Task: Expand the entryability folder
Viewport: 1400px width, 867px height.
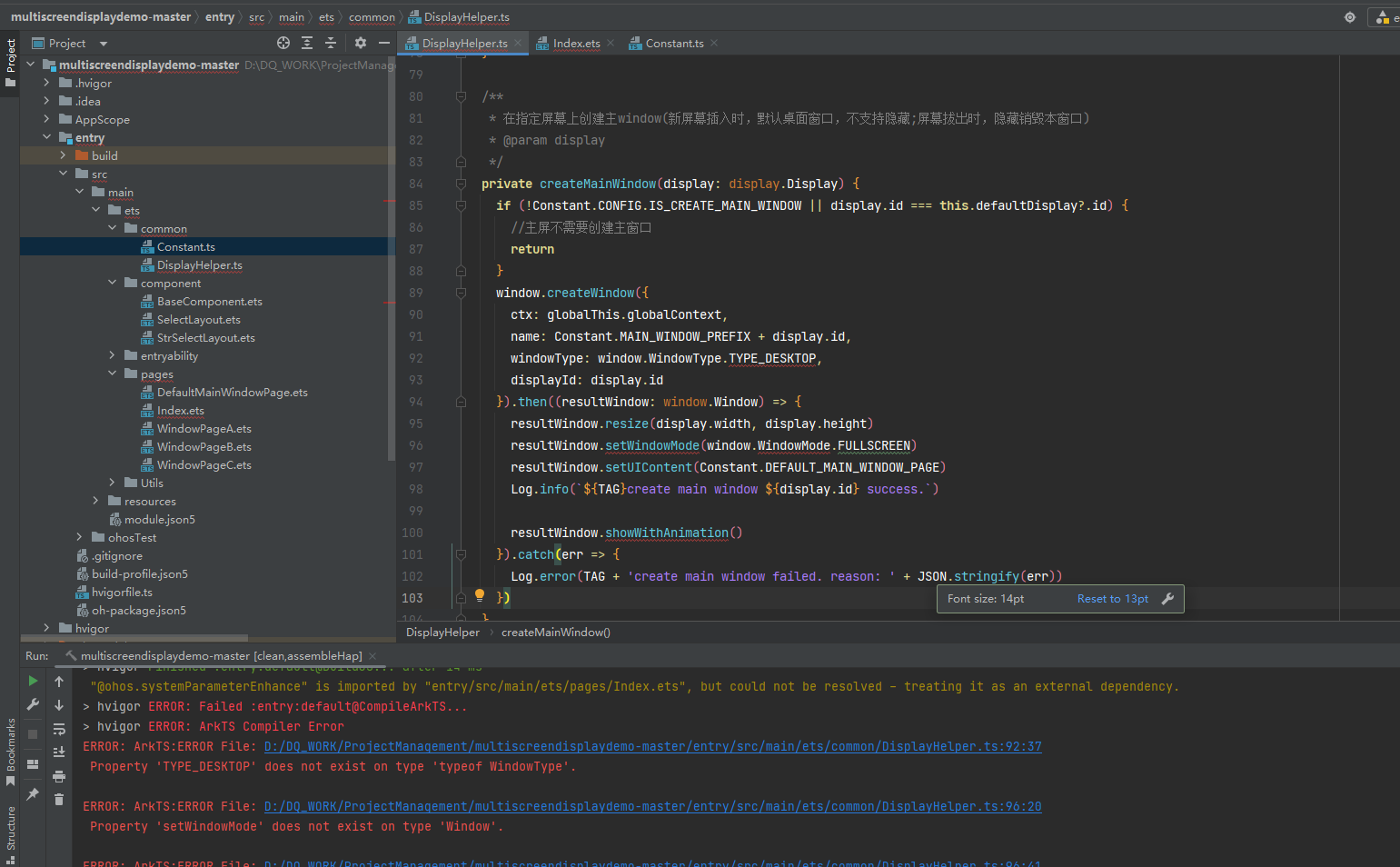Action: [x=112, y=355]
